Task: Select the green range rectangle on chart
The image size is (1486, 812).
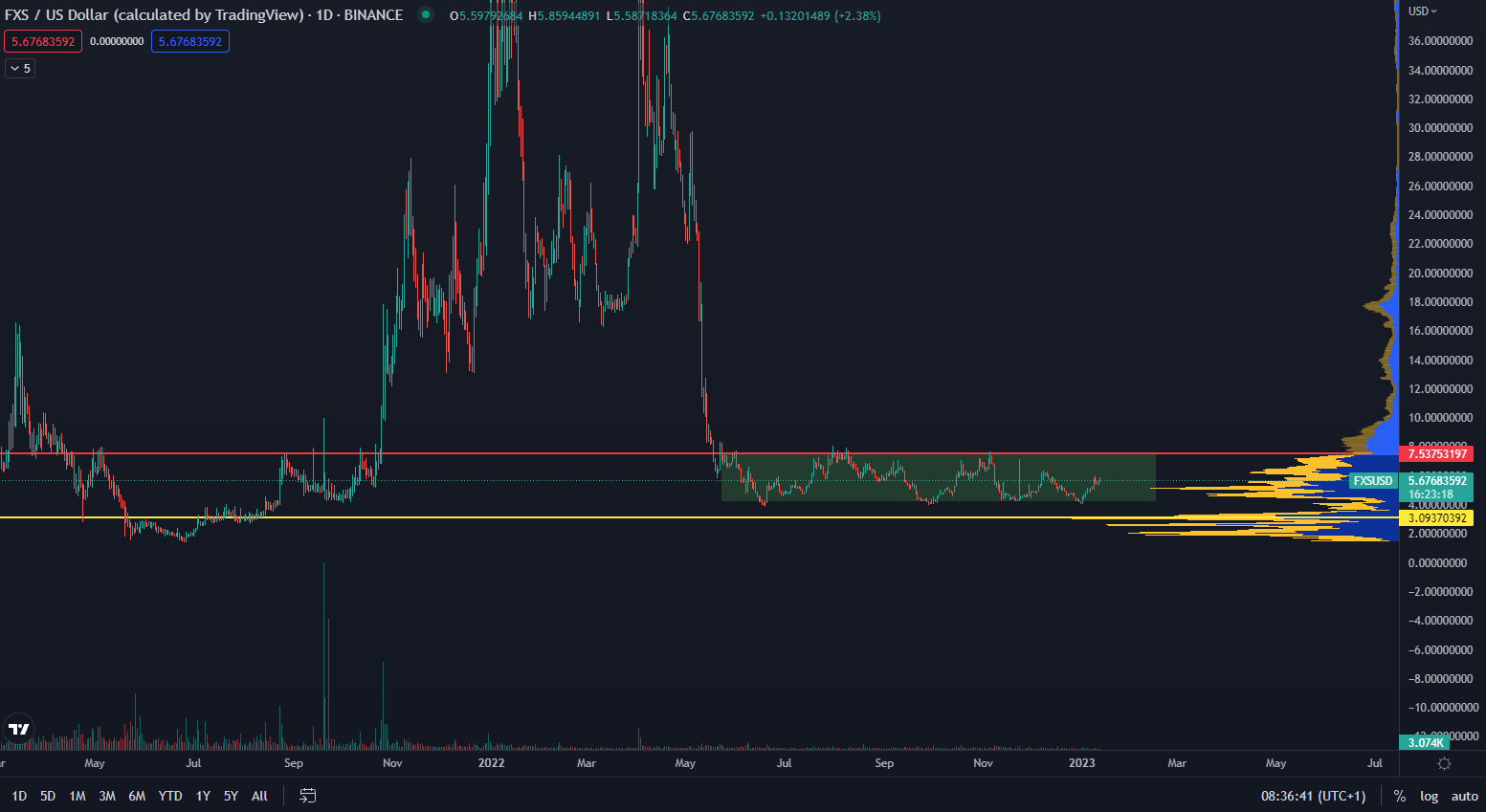Action: (x=938, y=478)
